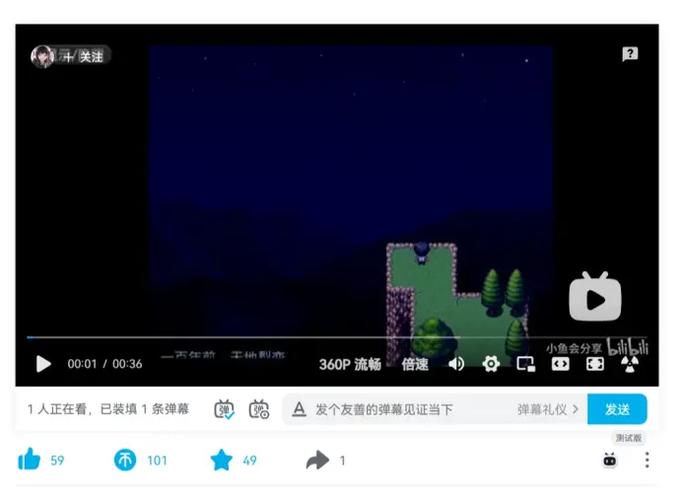Screen dimensions: 680x500
Task: Click the coin count 101
Action: (x=157, y=460)
